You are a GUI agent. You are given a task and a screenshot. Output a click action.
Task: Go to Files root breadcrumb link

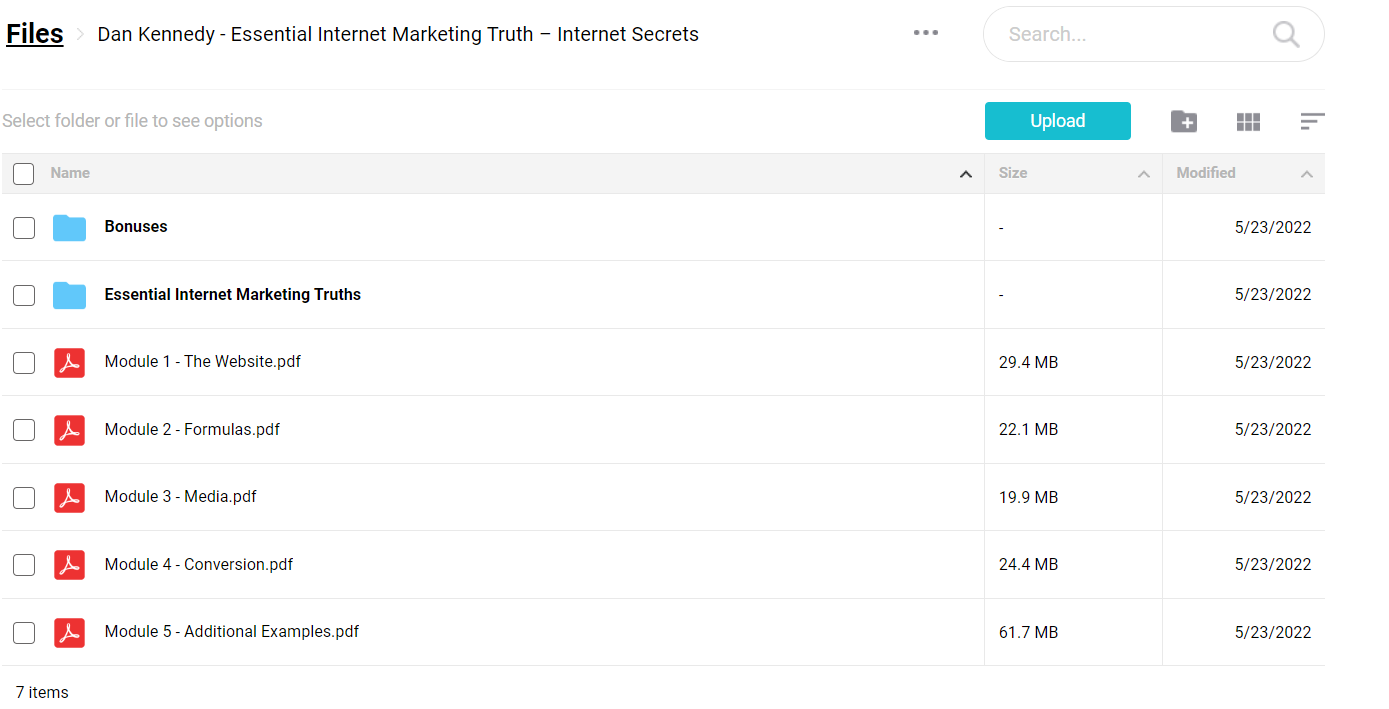(35, 34)
